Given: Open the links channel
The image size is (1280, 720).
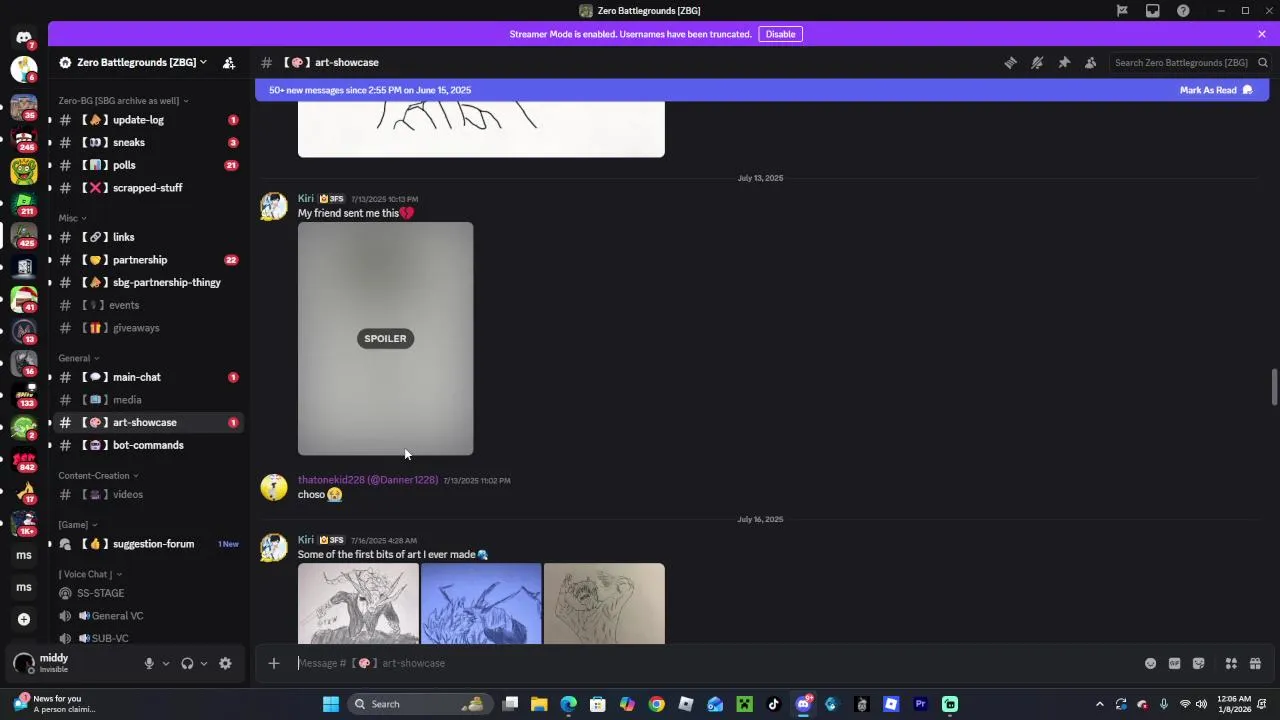Looking at the screenshot, I should pyautogui.click(x=147, y=237).
